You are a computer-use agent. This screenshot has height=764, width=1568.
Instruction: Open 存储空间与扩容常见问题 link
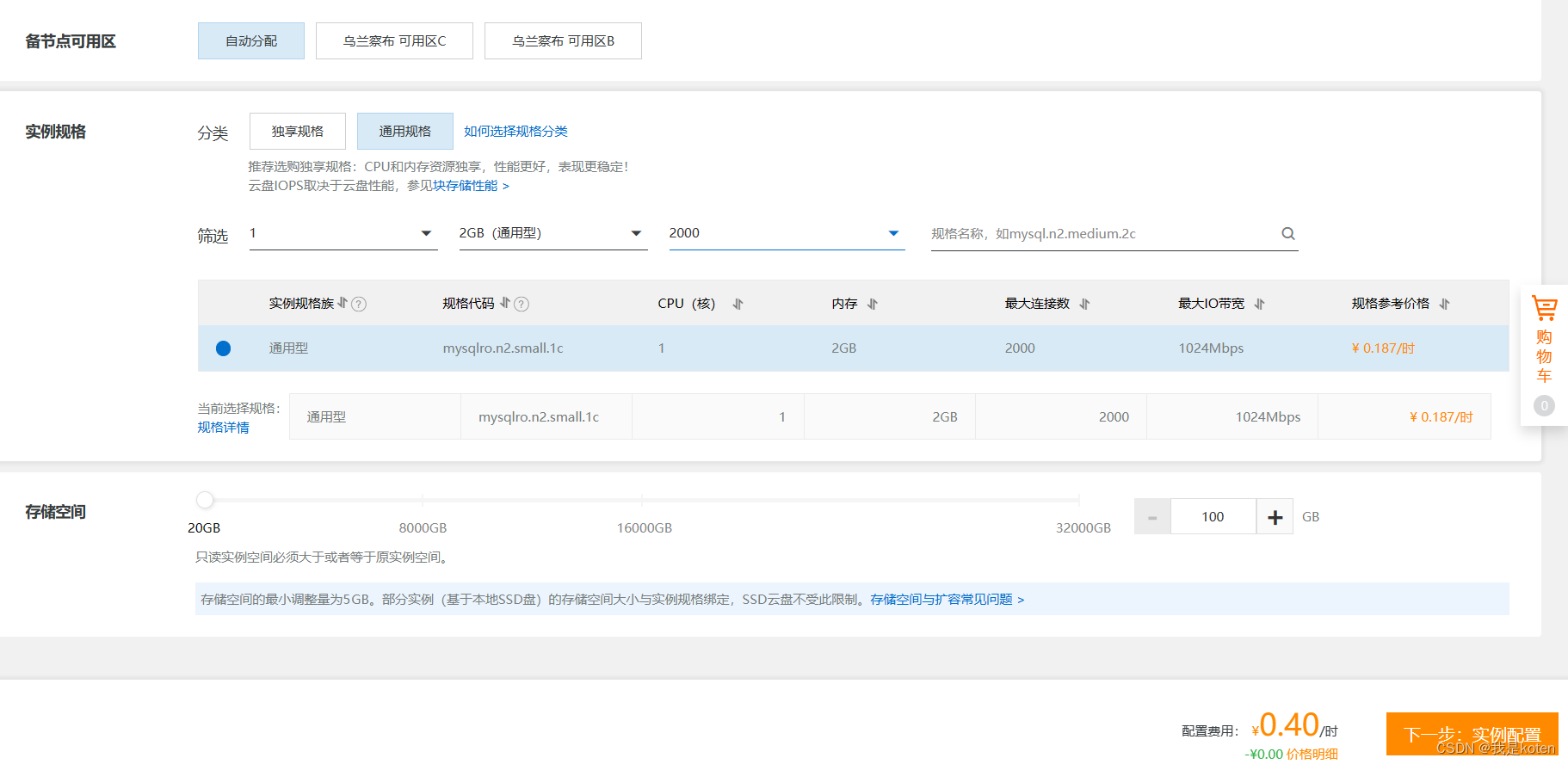pos(947,600)
